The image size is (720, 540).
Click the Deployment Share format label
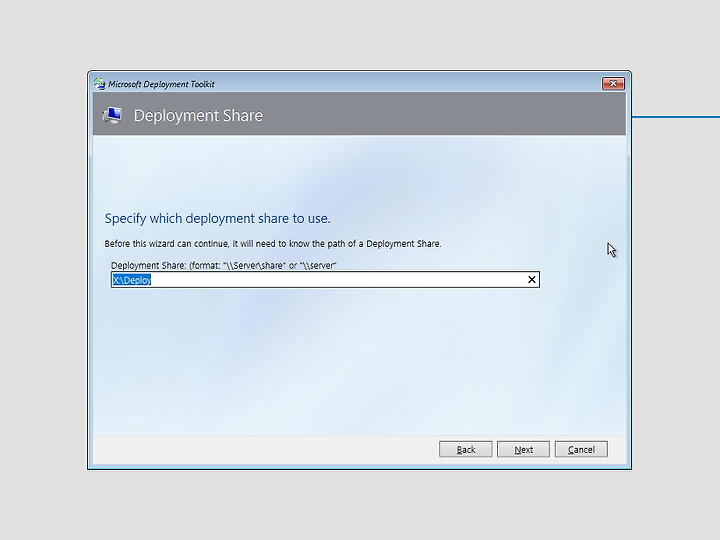[224, 265]
